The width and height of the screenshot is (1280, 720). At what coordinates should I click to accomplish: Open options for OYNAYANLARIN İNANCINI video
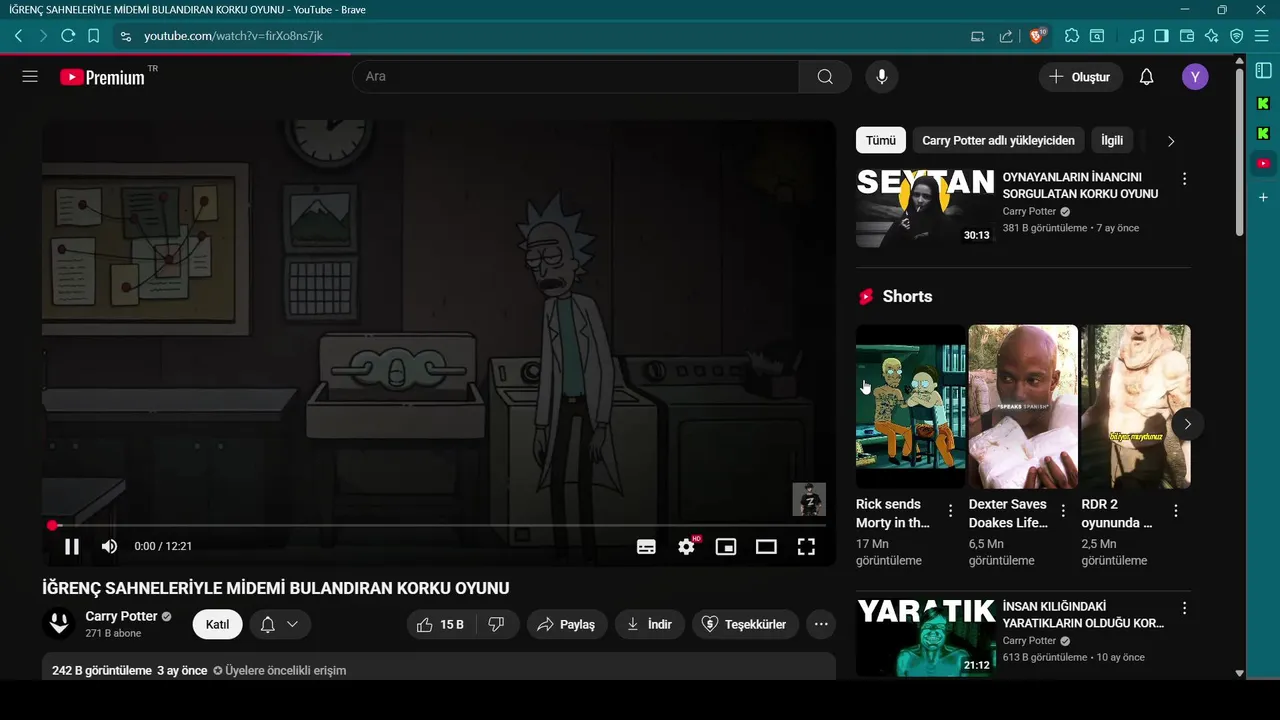[x=1185, y=179]
